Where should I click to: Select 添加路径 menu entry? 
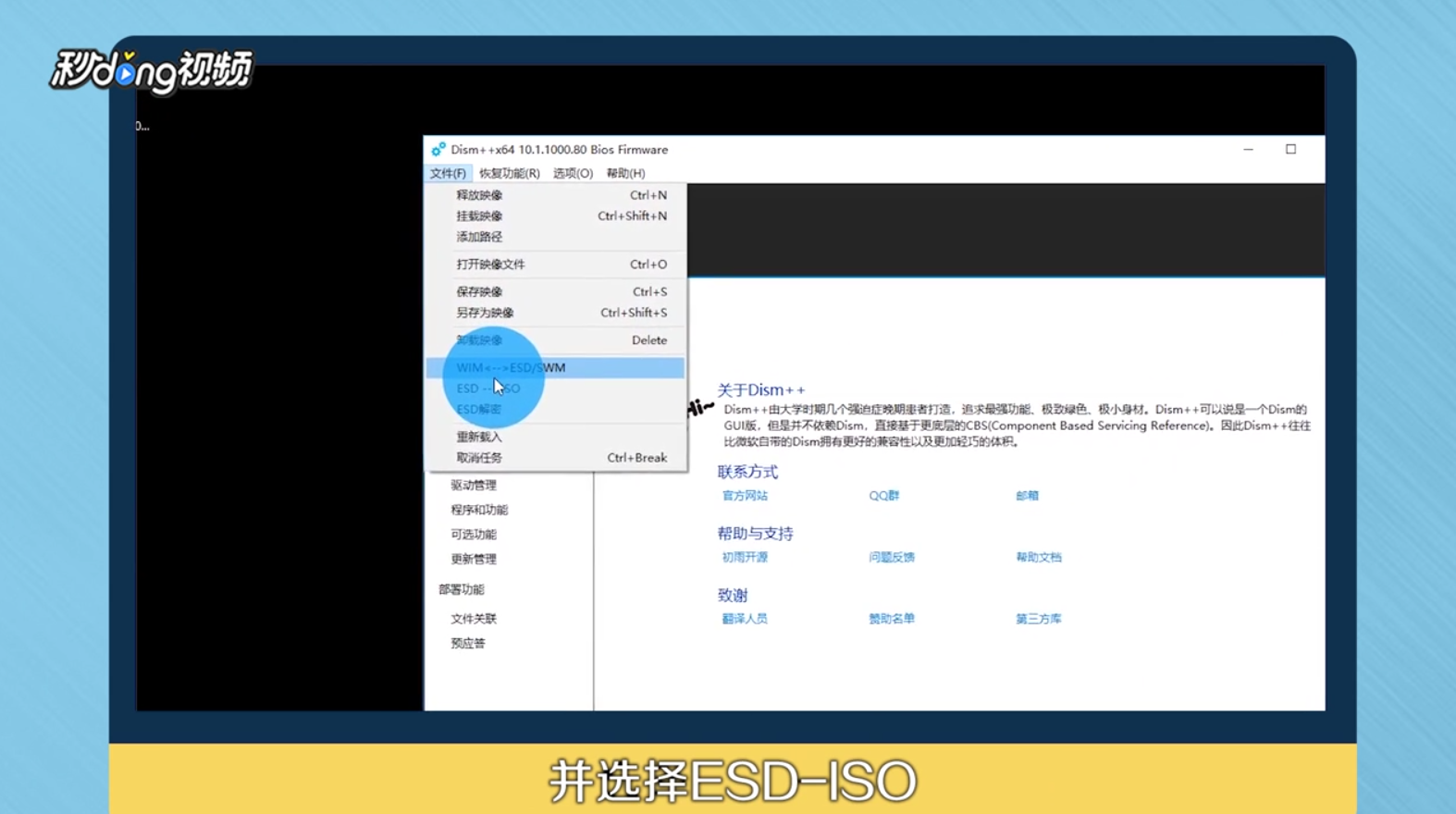pos(555,237)
